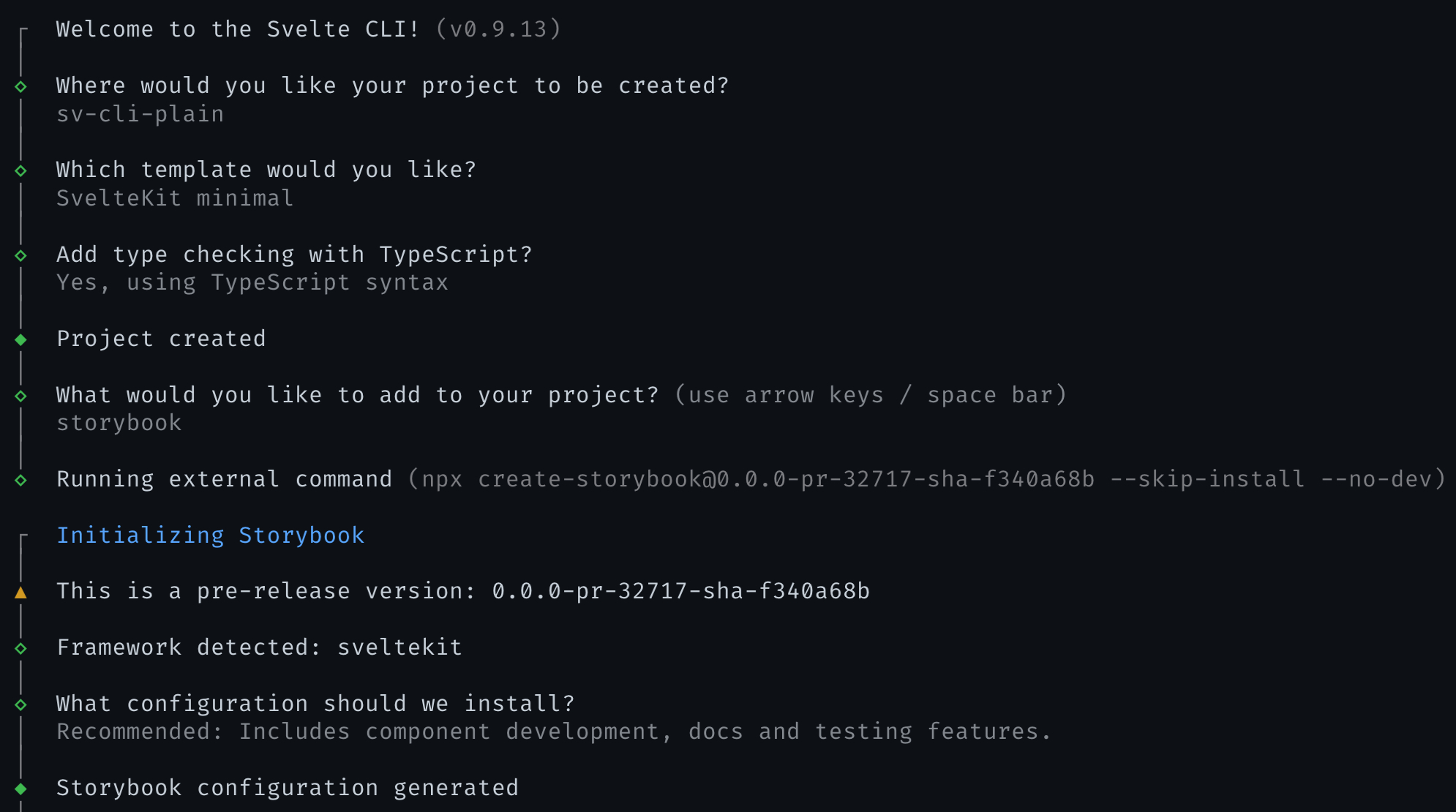1456x812 pixels.
Task: Click the blue "Initializing Storybook" heading
Action: [x=211, y=535]
